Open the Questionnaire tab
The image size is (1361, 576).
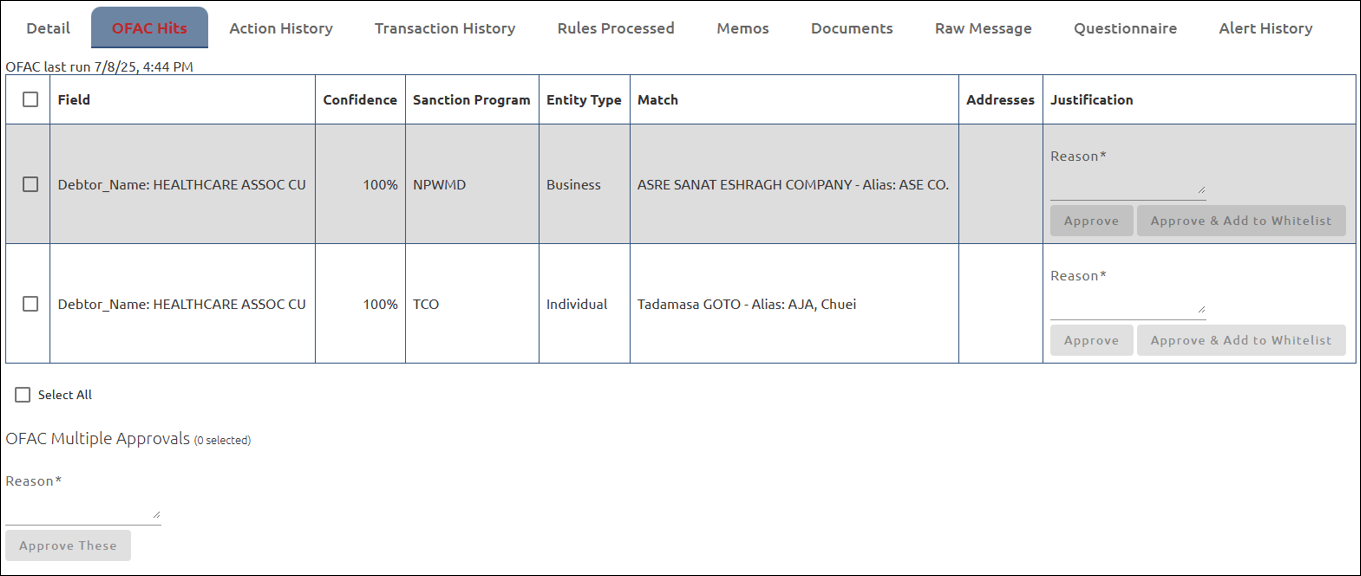pyautogui.click(x=1125, y=28)
